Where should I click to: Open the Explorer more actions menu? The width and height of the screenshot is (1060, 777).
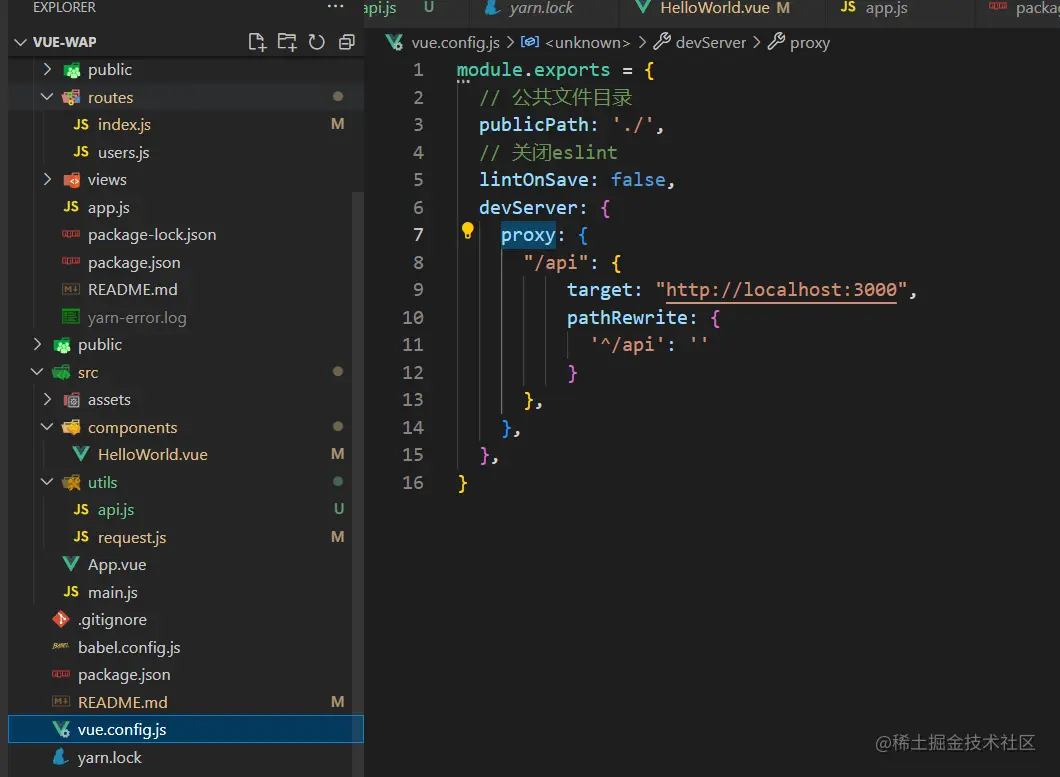pos(335,8)
